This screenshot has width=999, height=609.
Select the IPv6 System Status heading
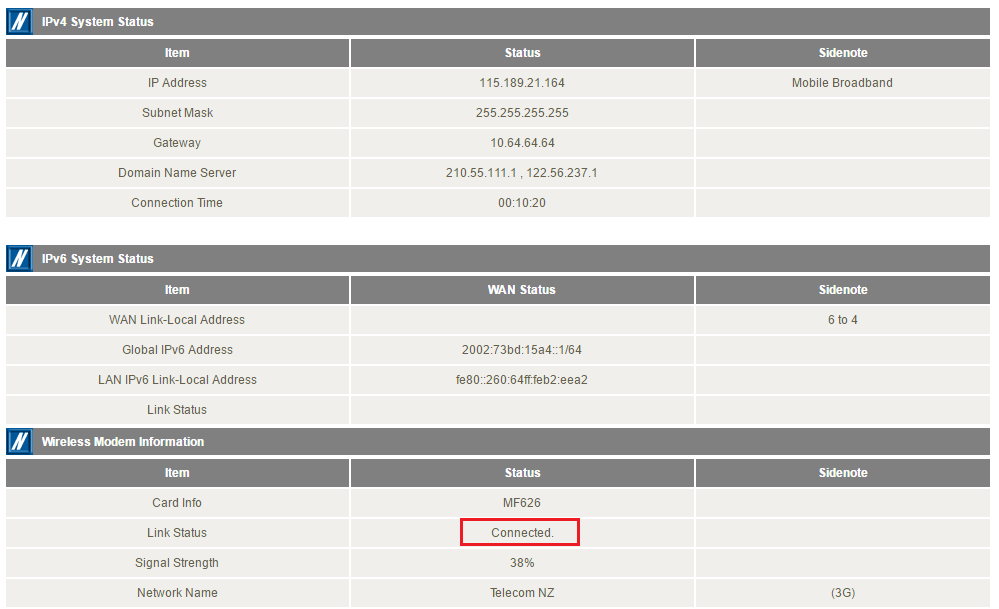click(97, 259)
